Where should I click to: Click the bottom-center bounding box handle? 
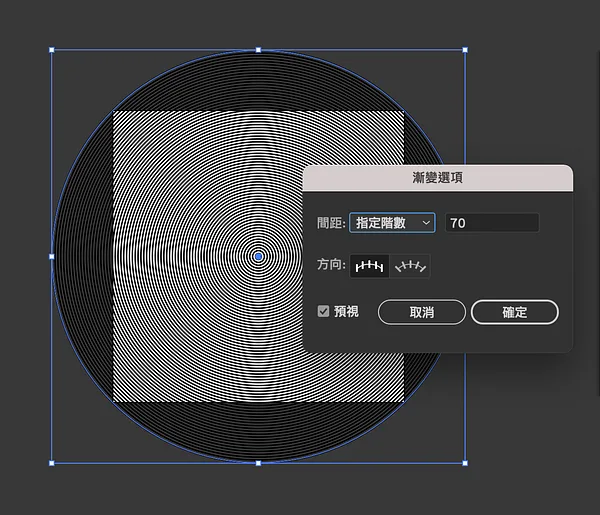(x=258, y=463)
